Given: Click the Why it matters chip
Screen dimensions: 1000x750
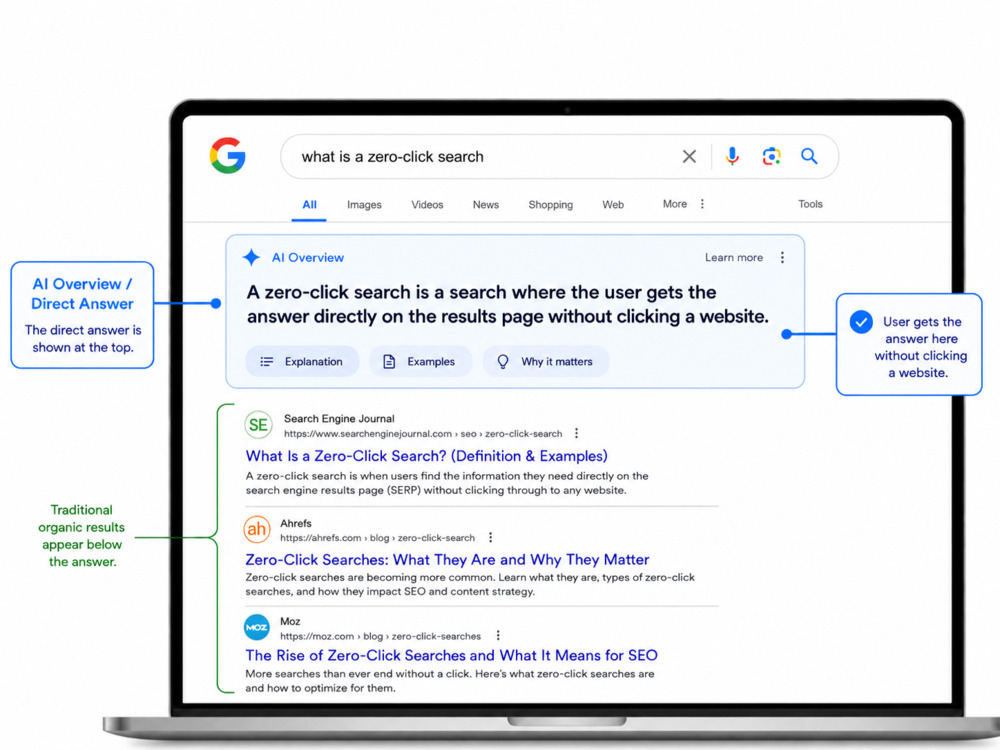Looking at the screenshot, I should (546, 362).
